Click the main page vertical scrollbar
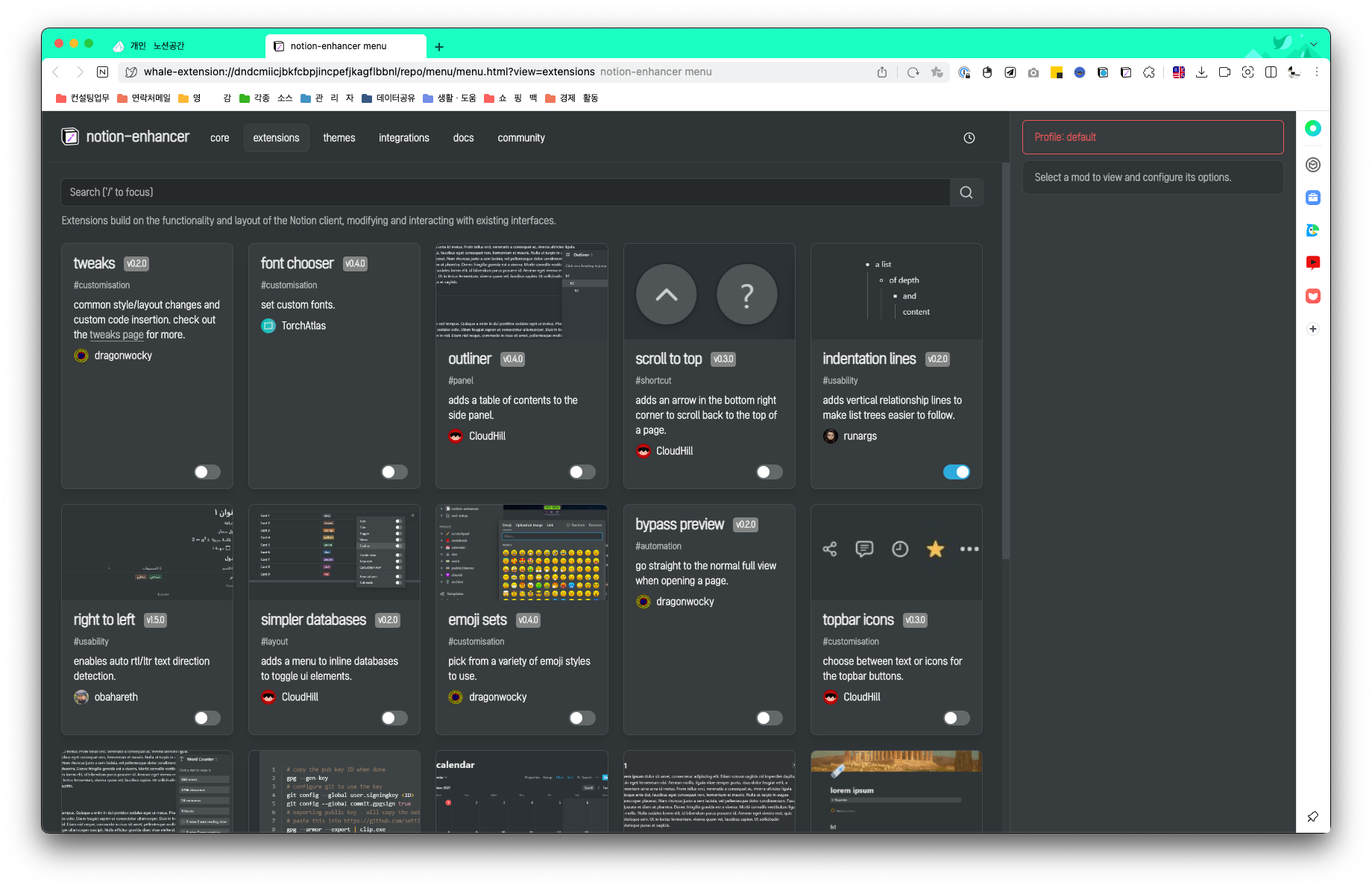 pos(1005,362)
